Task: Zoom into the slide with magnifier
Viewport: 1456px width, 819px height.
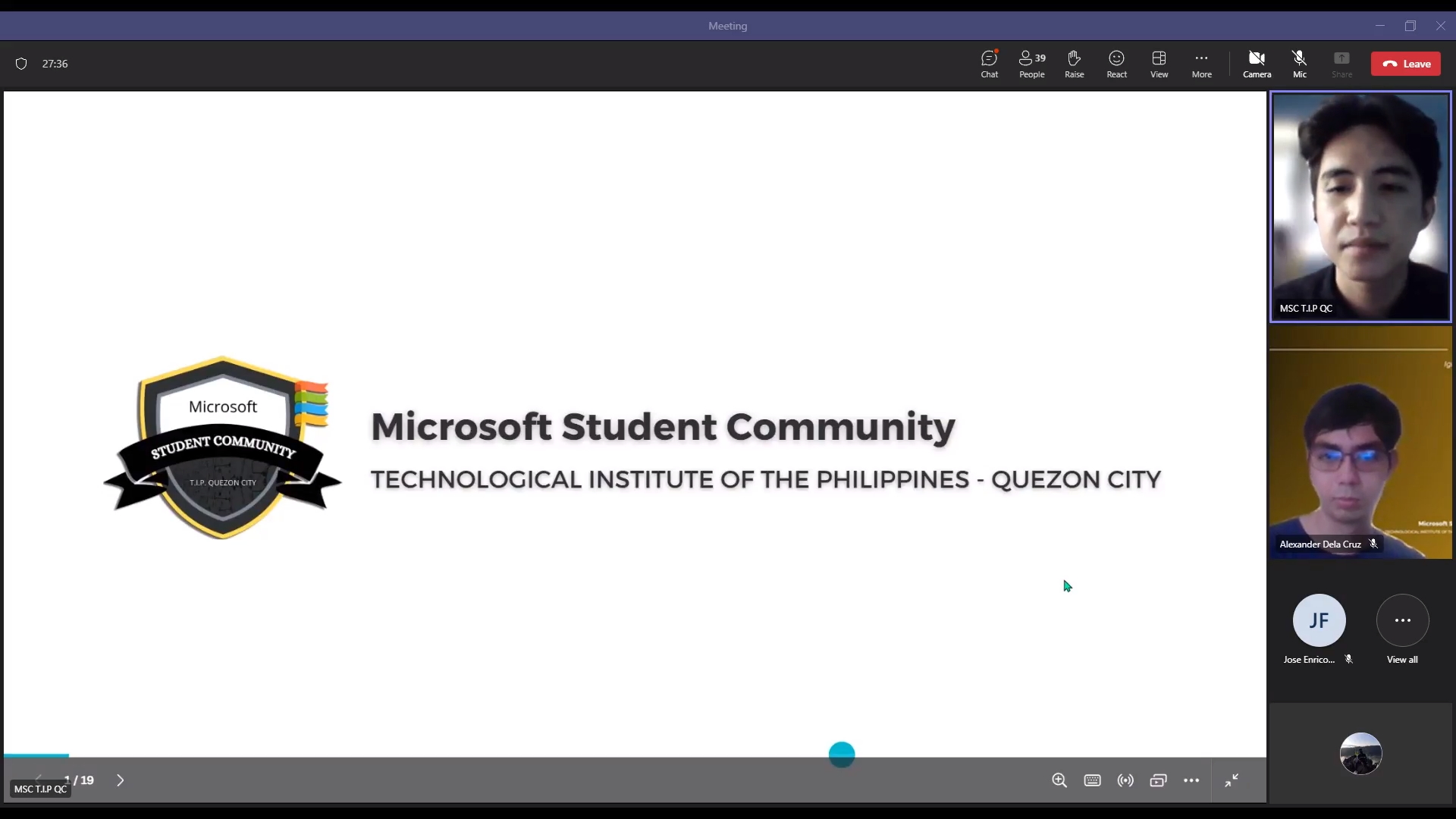Action: tap(1059, 780)
